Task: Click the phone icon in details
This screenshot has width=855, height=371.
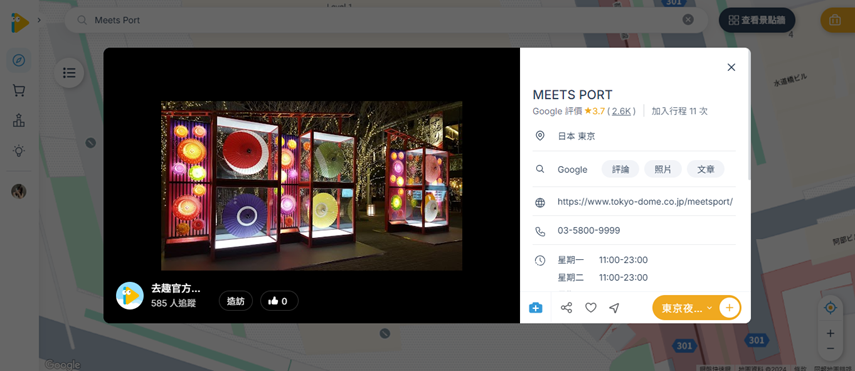Action: click(540, 231)
